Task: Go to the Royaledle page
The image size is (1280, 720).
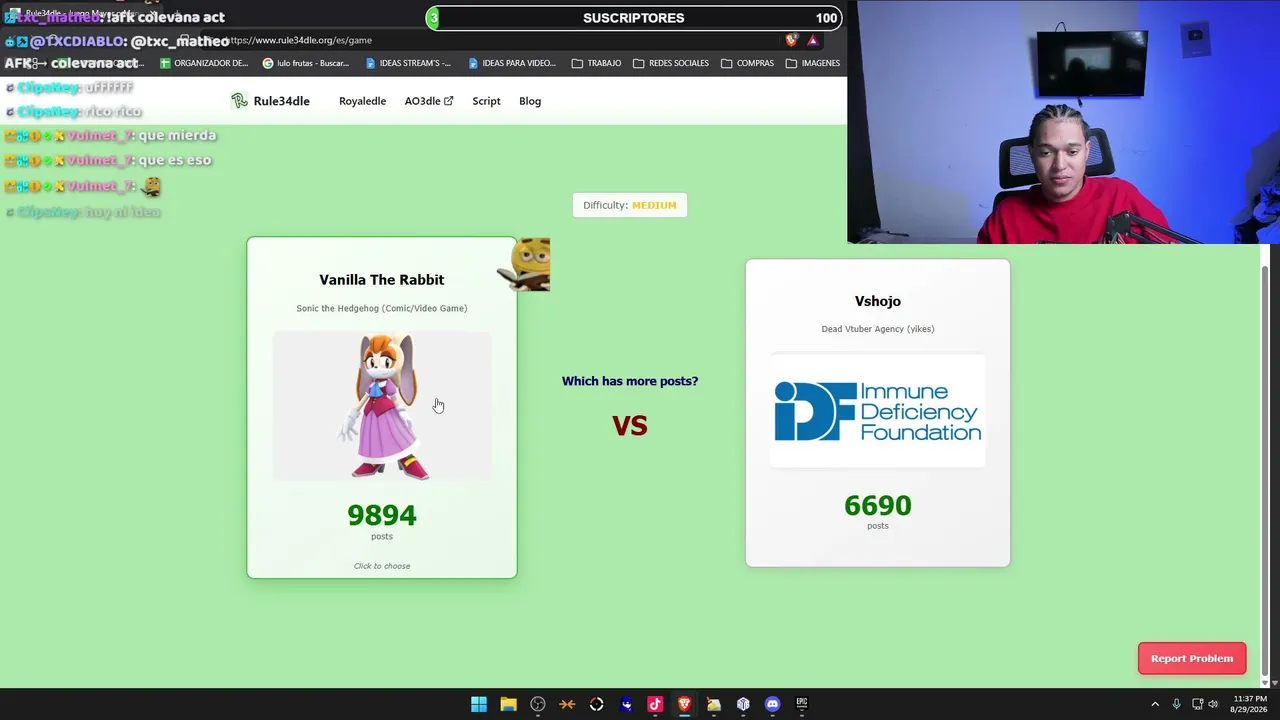Action: [x=362, y=101]
